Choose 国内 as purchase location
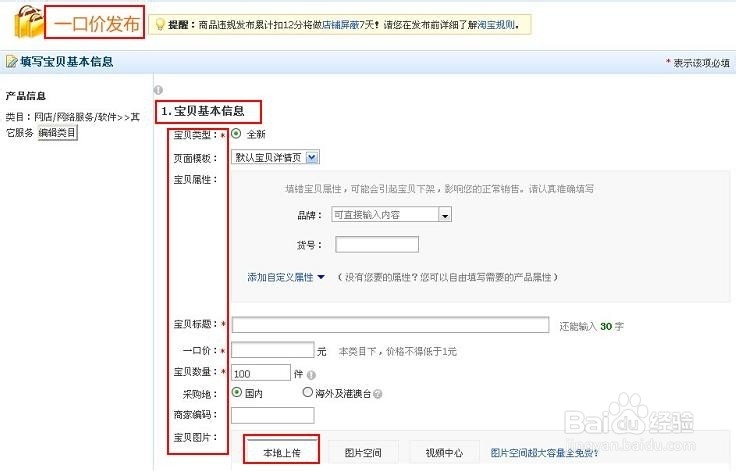The image size is (736, 471). coord(237,392)
